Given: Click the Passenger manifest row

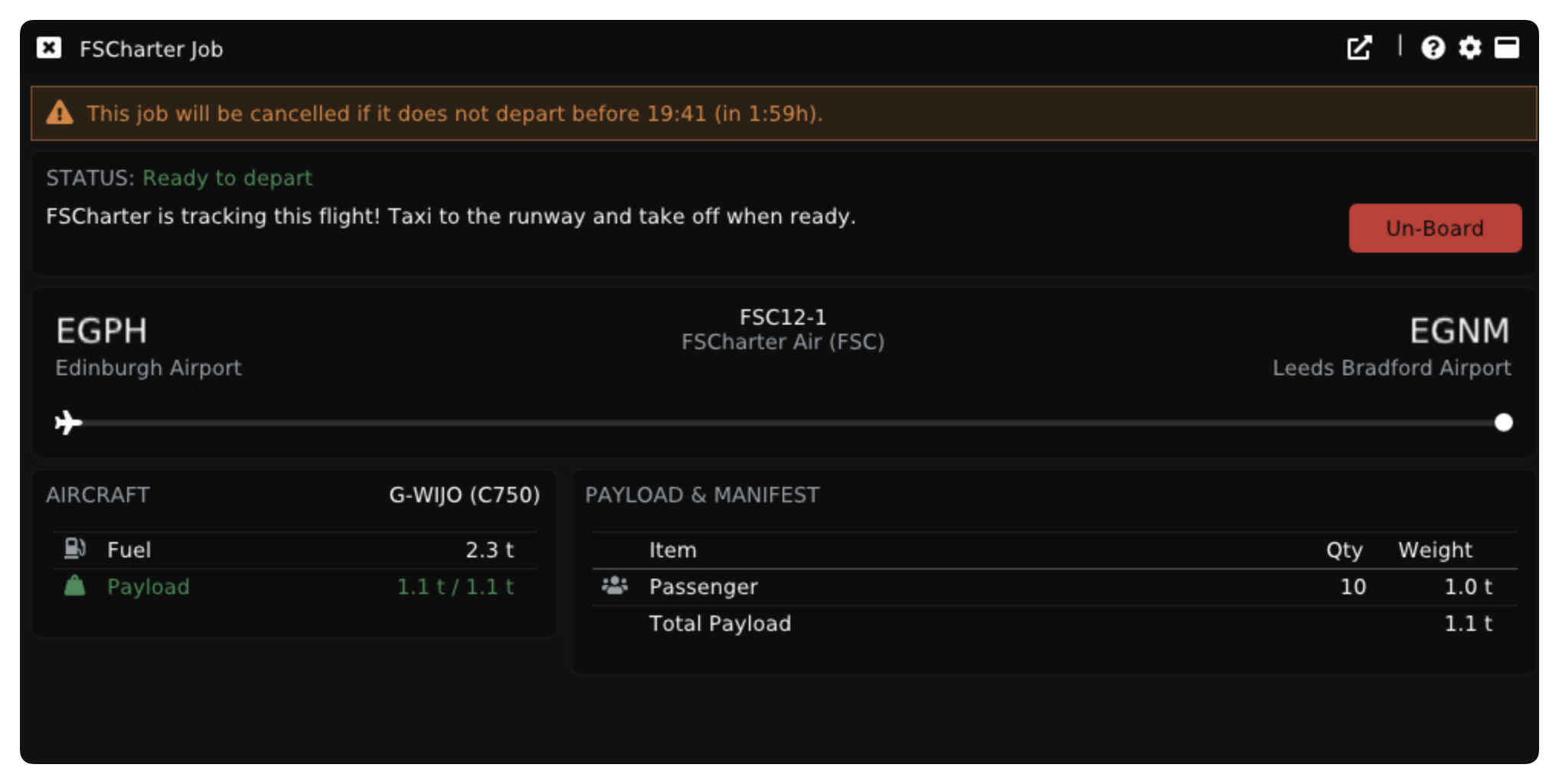Looking at the screenshot, I should click(703, 586).
